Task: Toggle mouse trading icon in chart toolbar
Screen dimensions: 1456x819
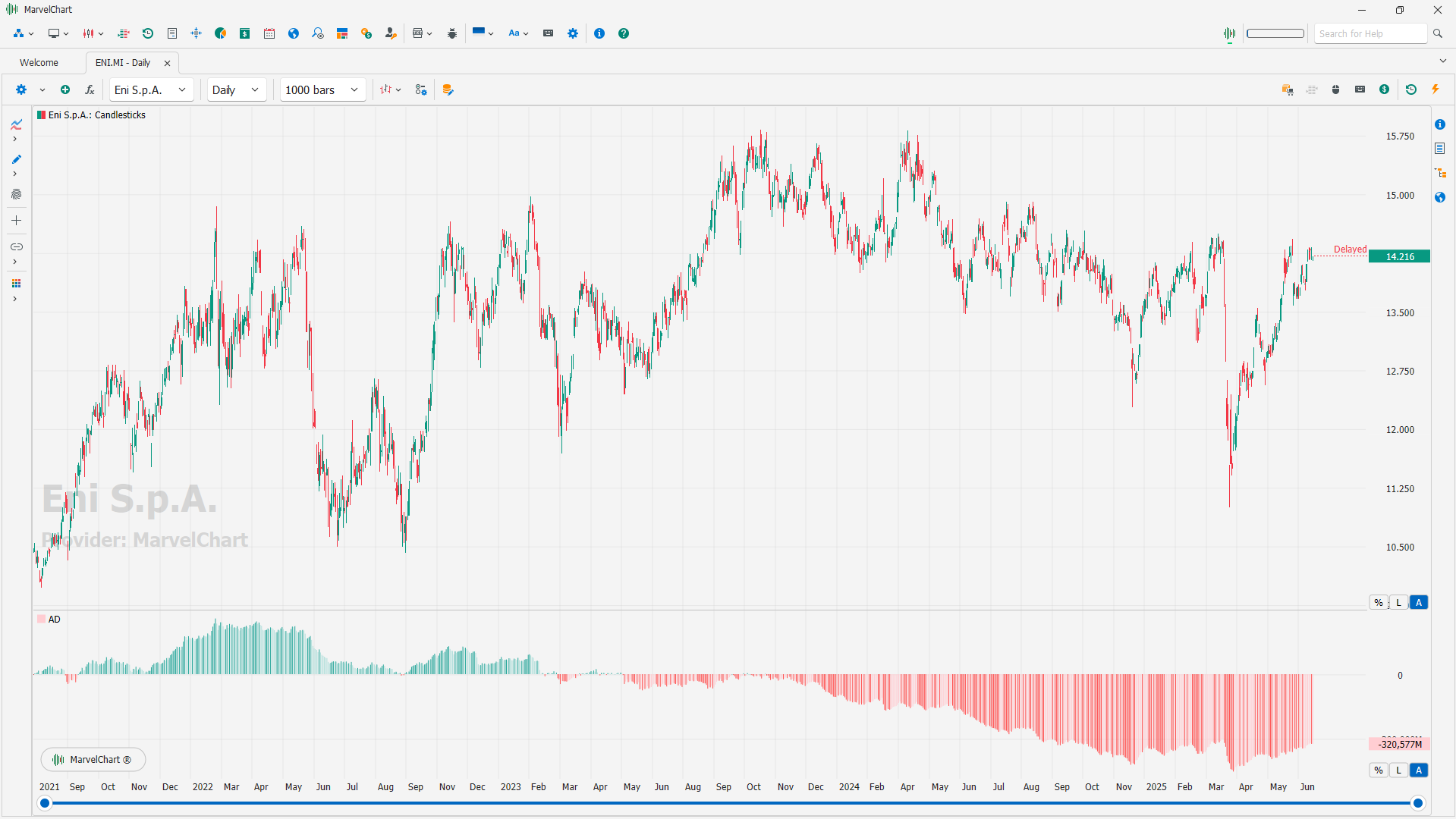Action: [x=1336, y=89]
